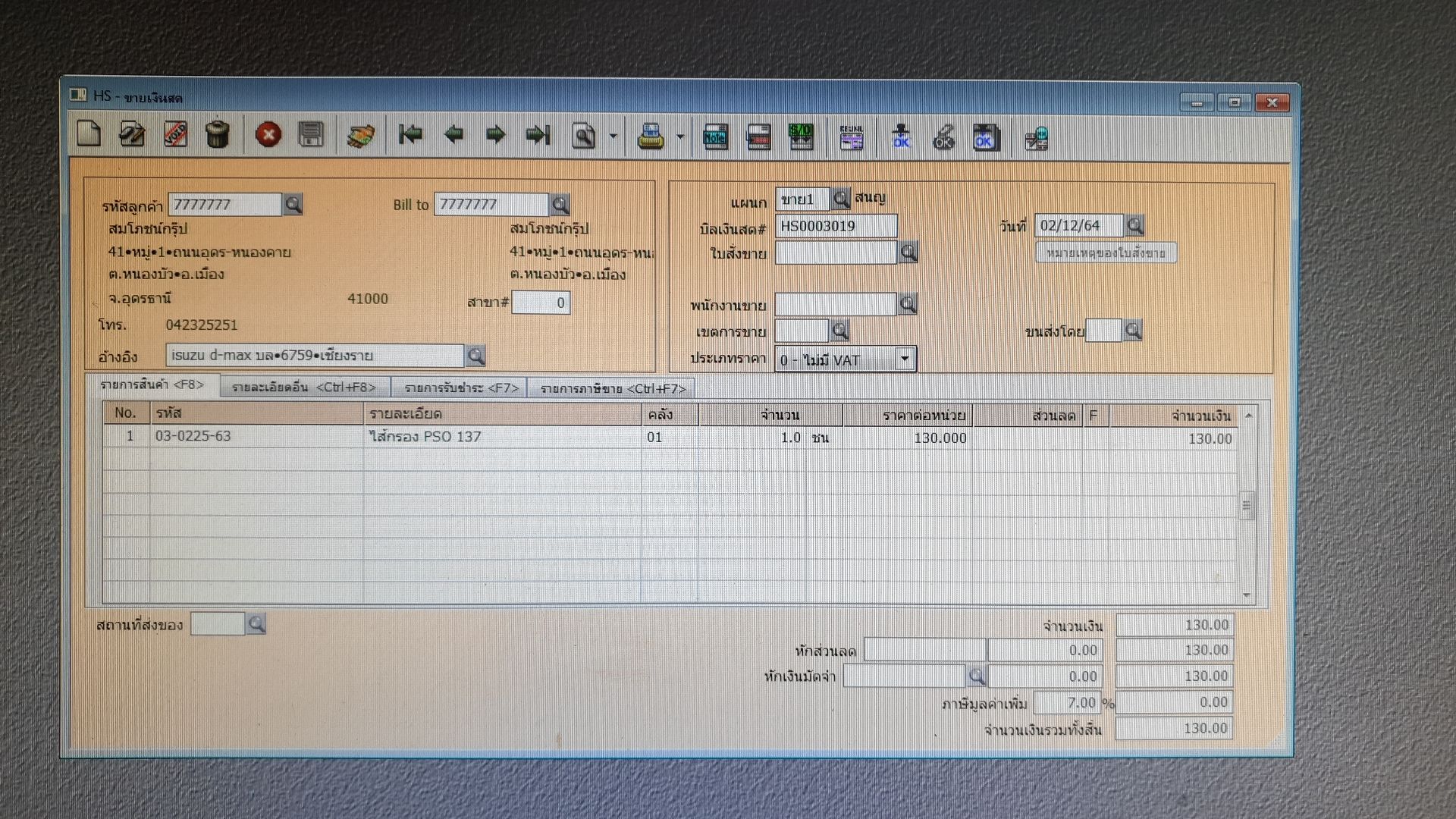Jump to the last record
This screenshot has height=819, width=1456.
point(538,136)
